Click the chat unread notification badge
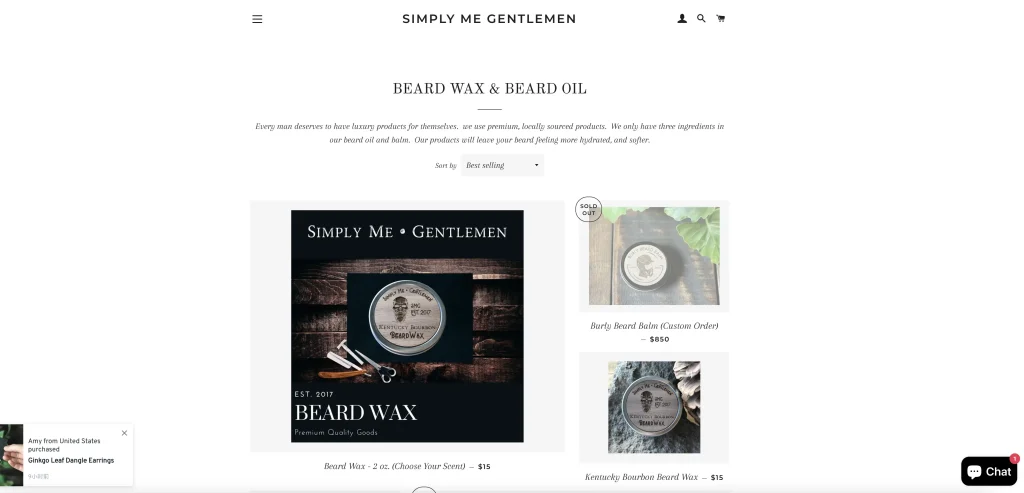 coord(1014,458)
